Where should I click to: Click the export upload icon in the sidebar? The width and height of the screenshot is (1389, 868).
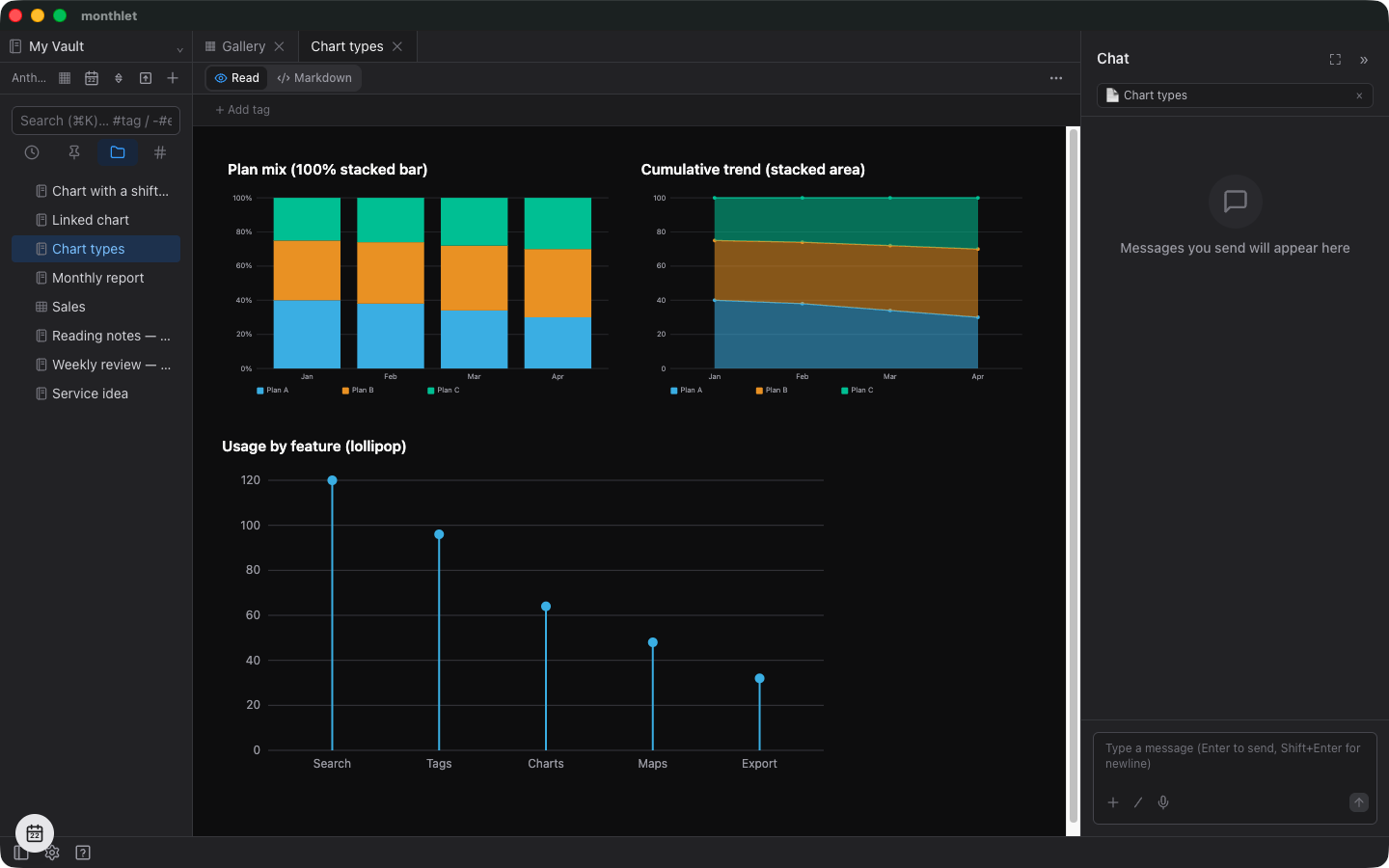(x=146, y=78)
